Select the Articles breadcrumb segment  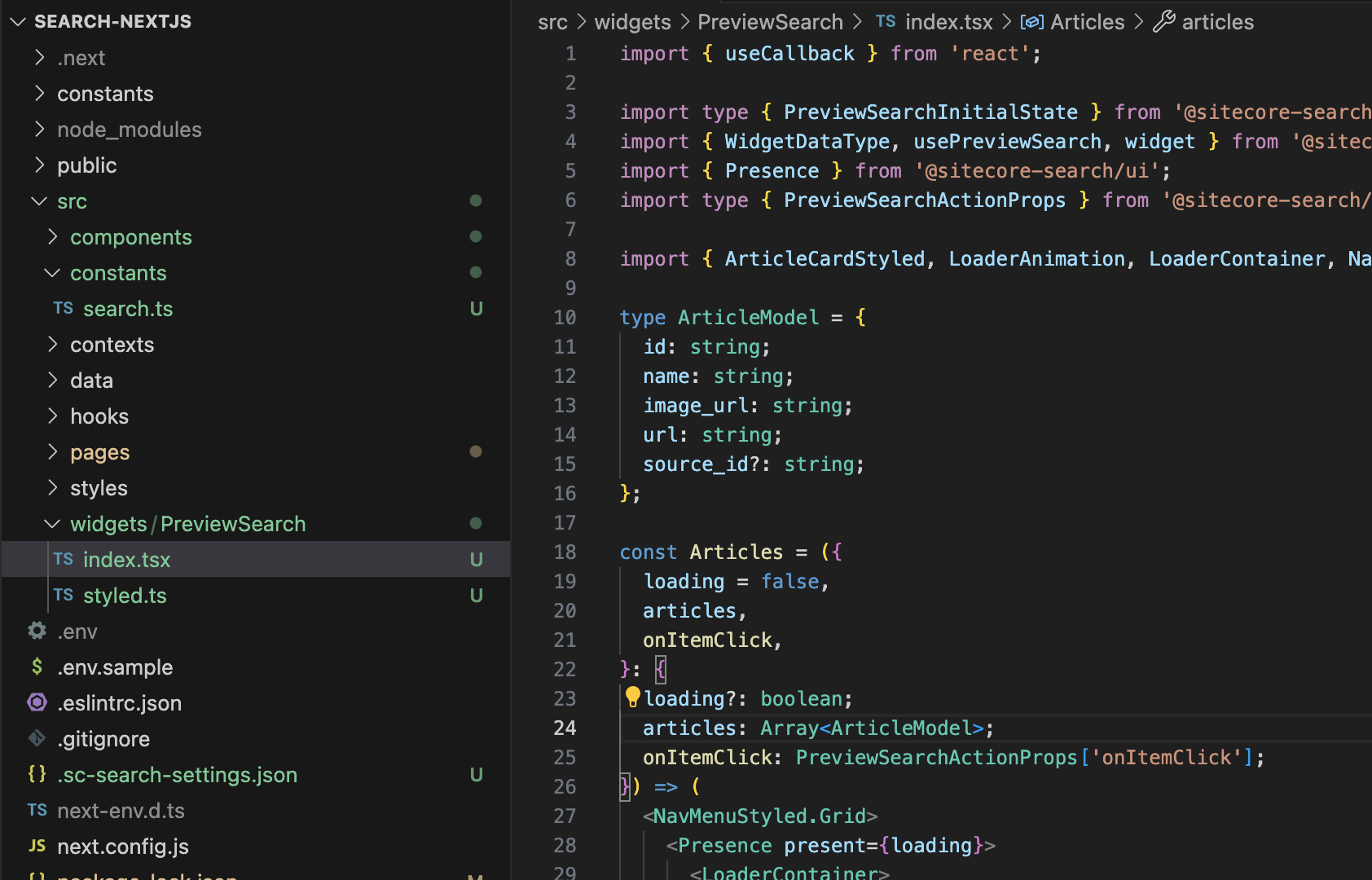[1087, 22]
